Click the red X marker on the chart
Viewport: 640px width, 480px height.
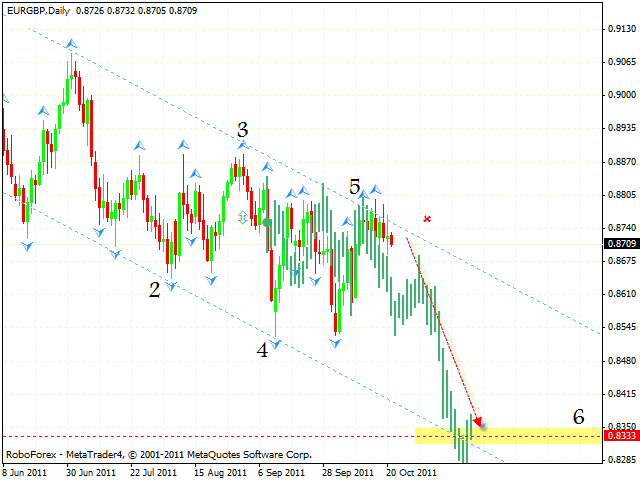click(x=427, y=218)
